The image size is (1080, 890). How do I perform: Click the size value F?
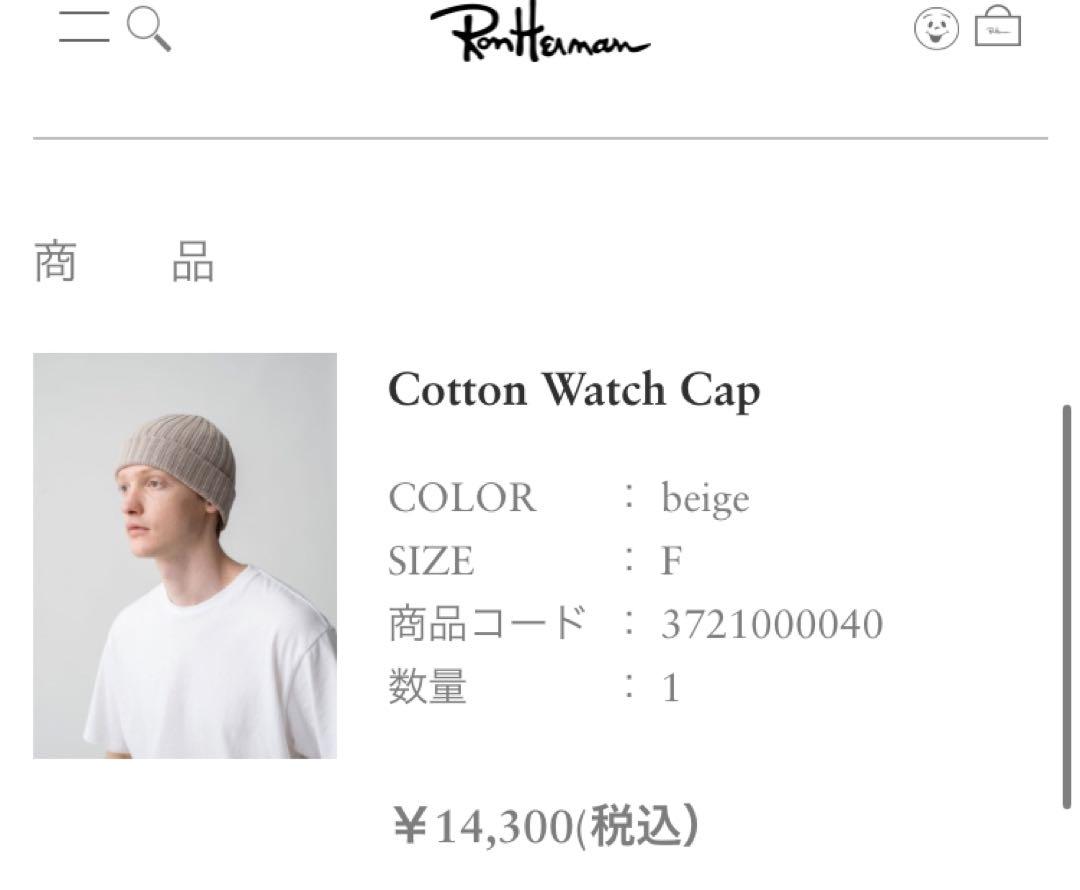[672, 561]
